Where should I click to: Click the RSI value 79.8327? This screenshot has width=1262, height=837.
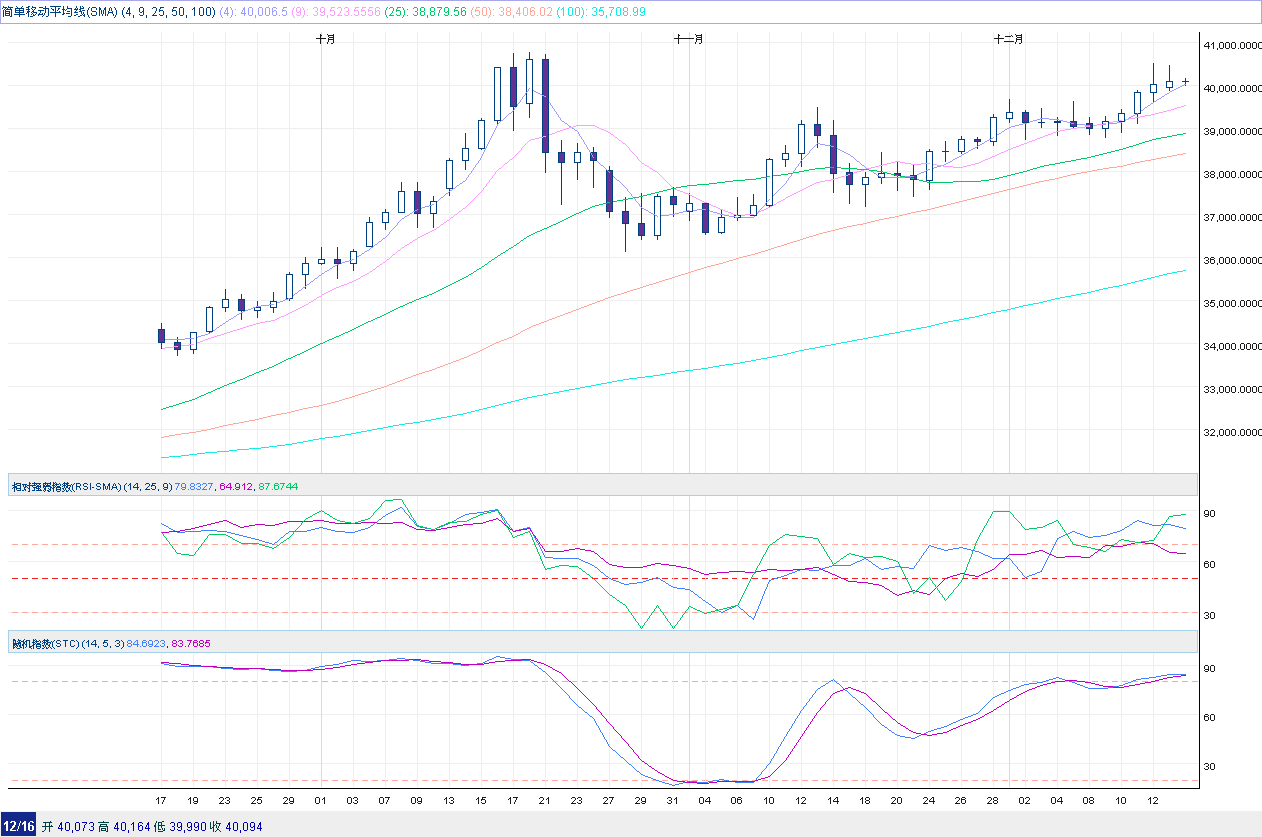click(195, 487)
